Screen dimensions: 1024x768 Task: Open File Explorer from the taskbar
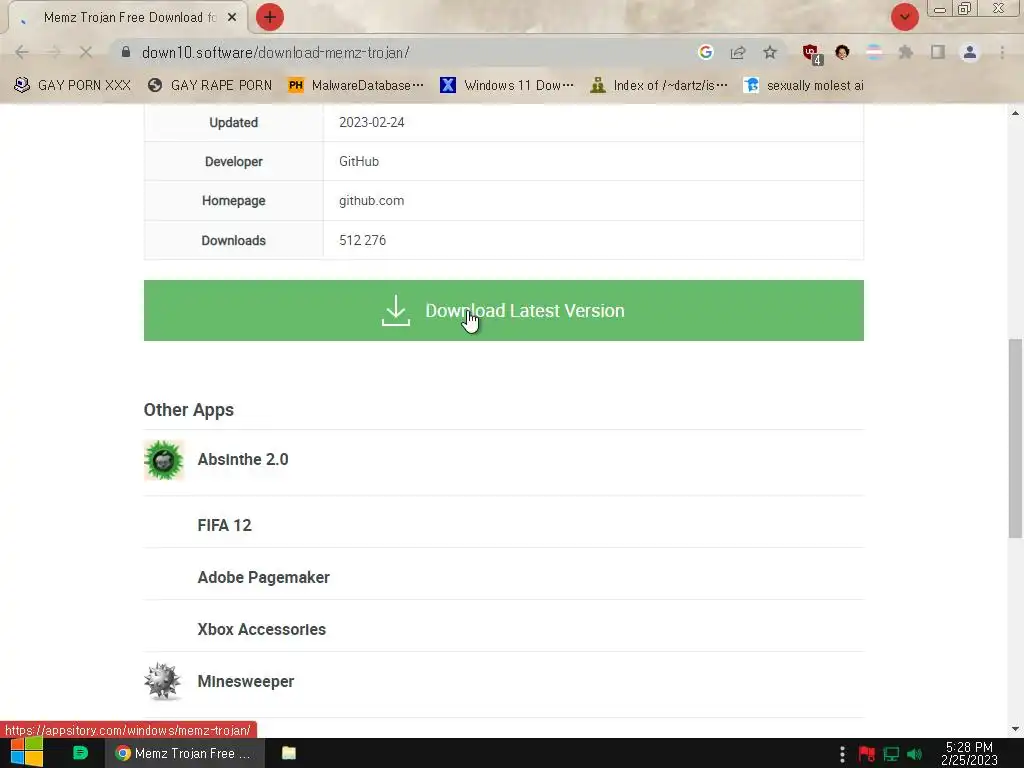[289, 753]
